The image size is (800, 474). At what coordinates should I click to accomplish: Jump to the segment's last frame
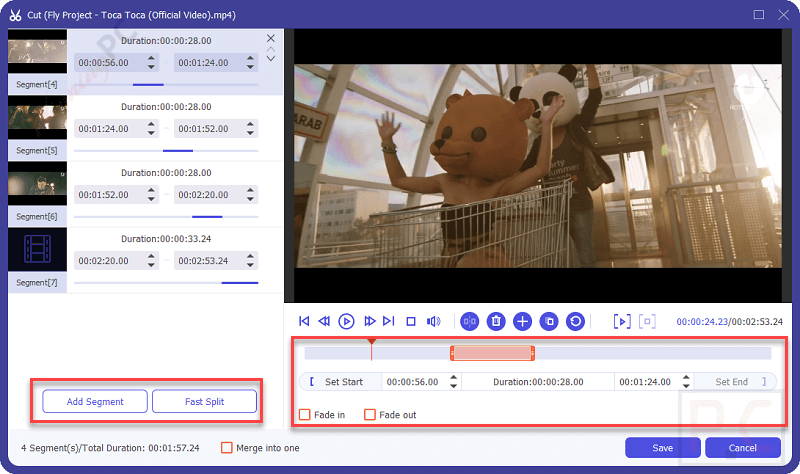pos(389,321)
